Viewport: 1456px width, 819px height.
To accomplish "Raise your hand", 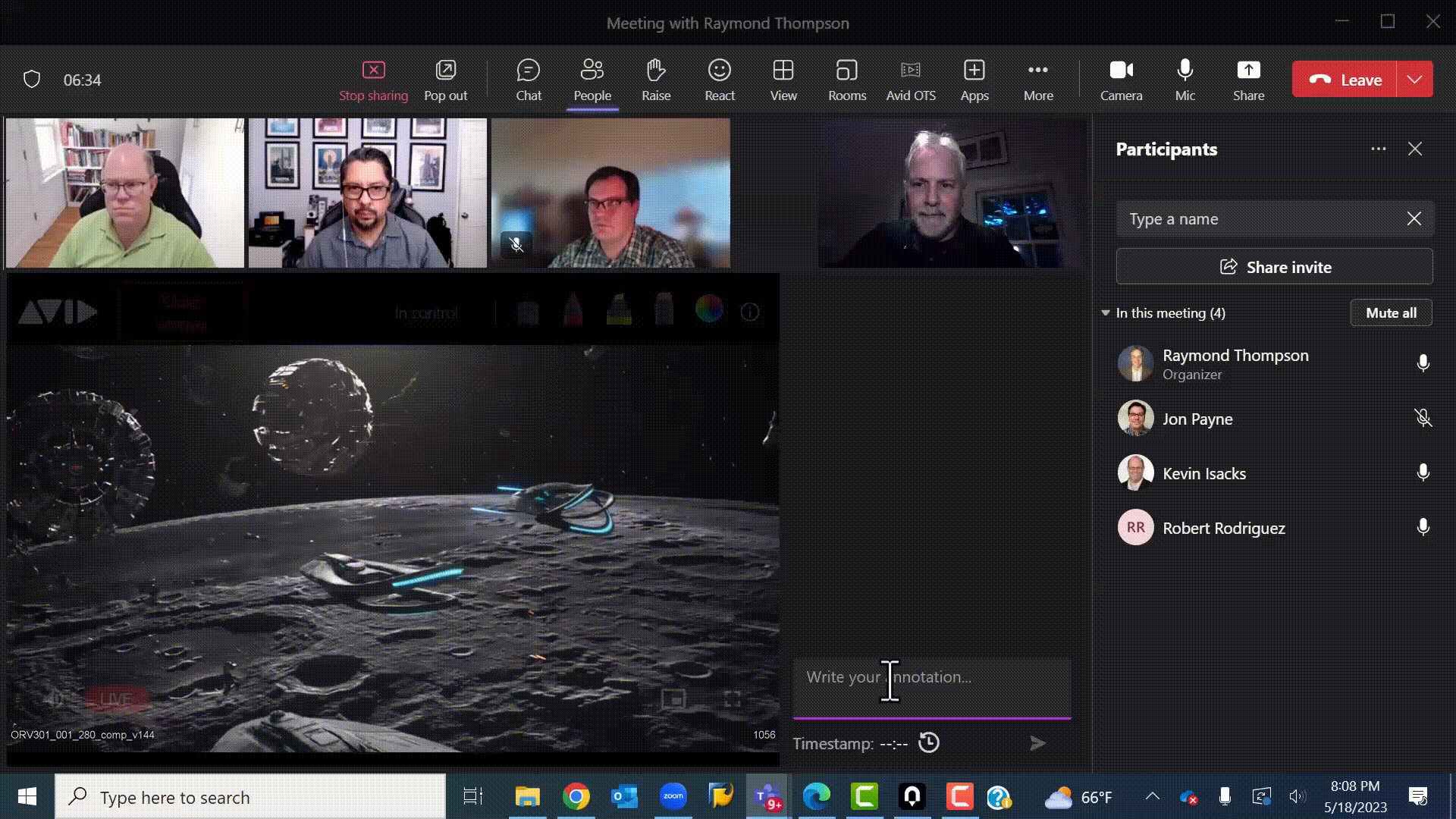I will [656, 80].
